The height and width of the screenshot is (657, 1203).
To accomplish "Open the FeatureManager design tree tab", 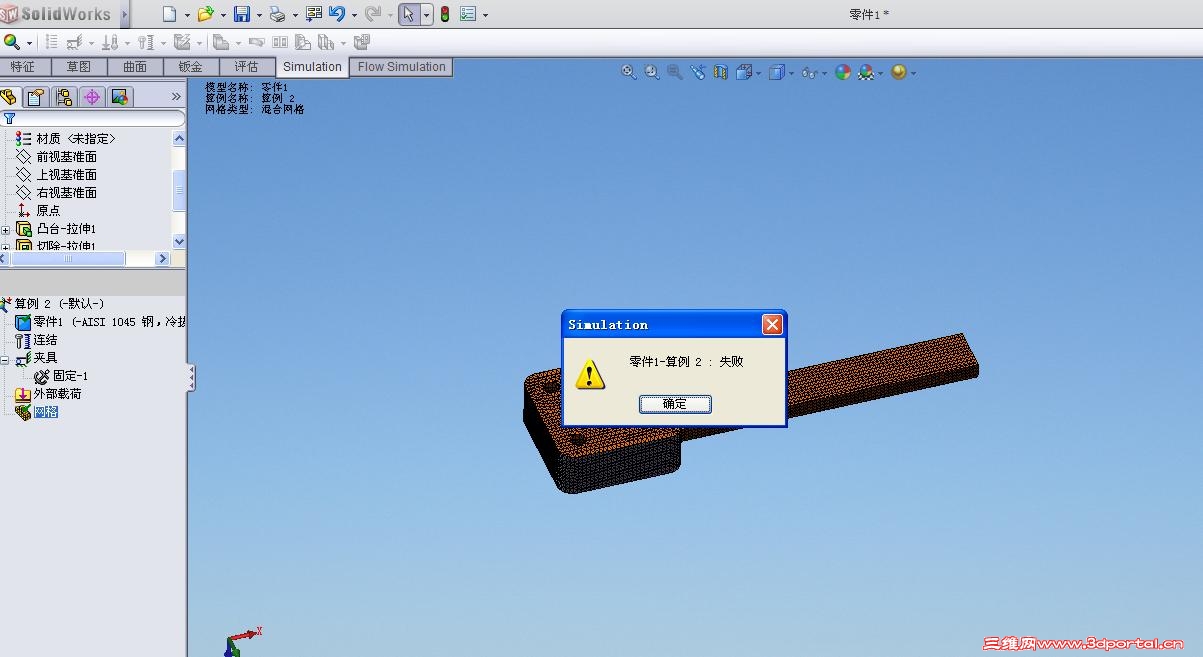I will pos(9,97).
